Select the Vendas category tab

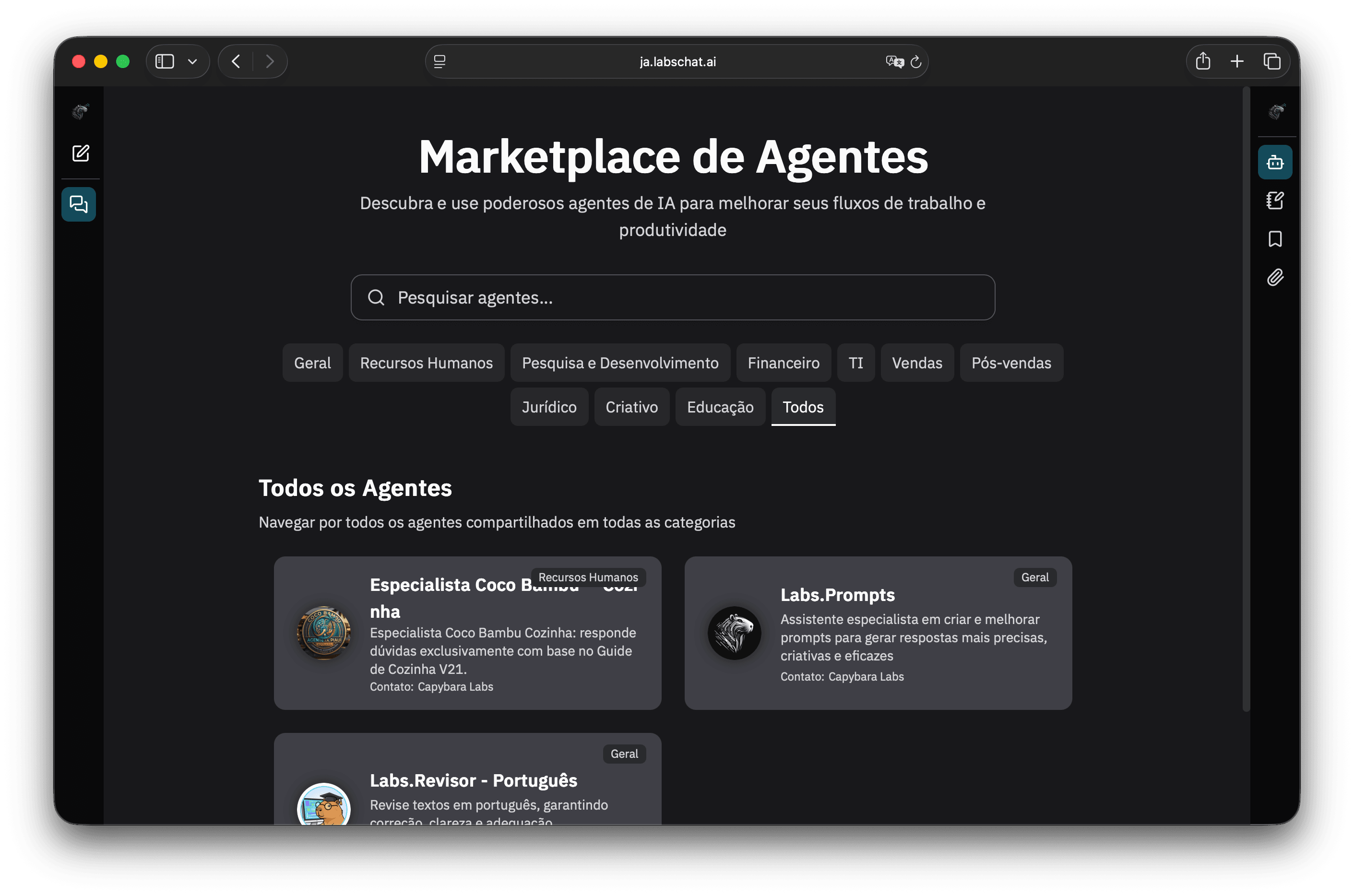(917, 363)
